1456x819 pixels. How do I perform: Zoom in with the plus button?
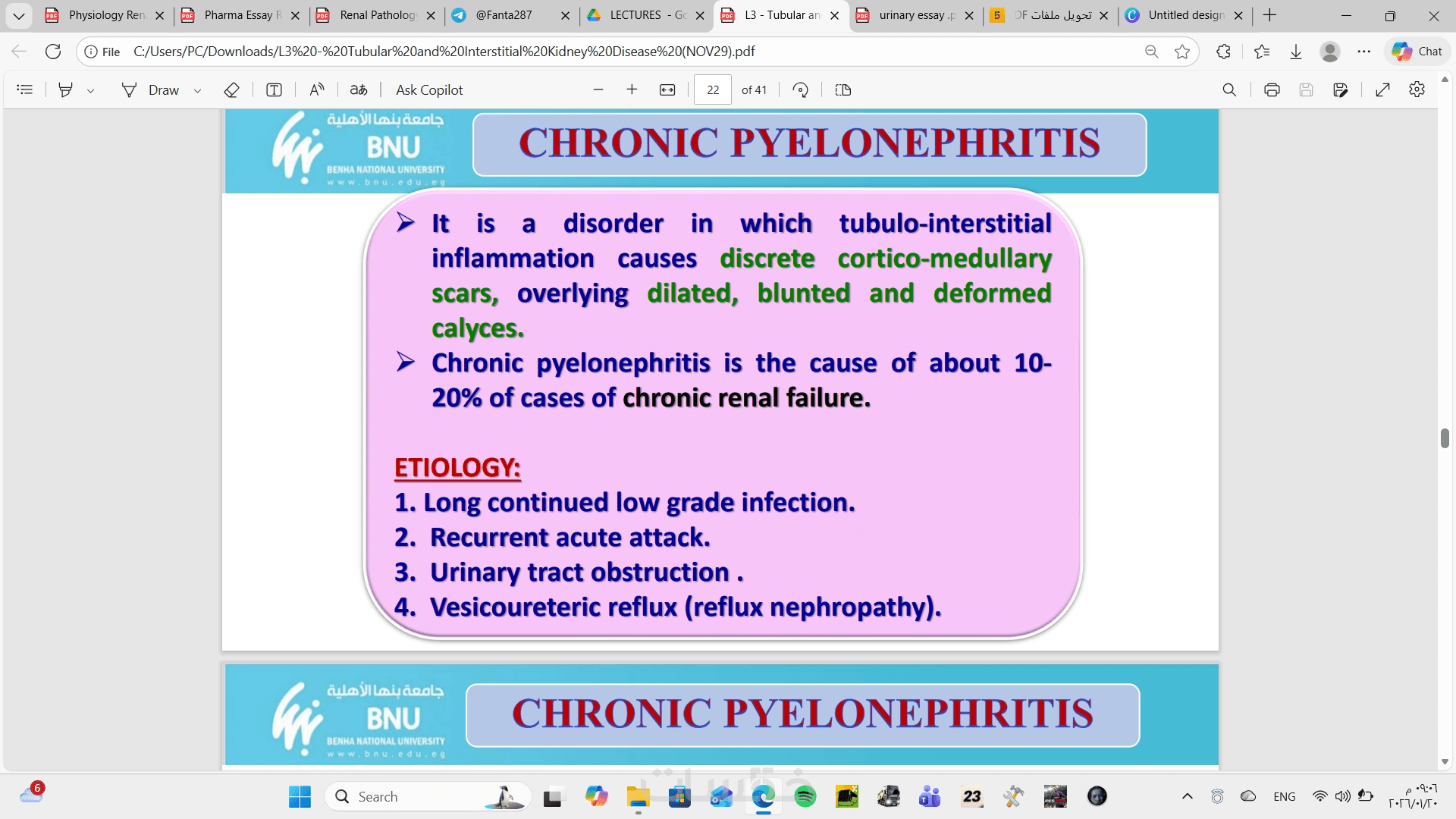tap(632, 89)
